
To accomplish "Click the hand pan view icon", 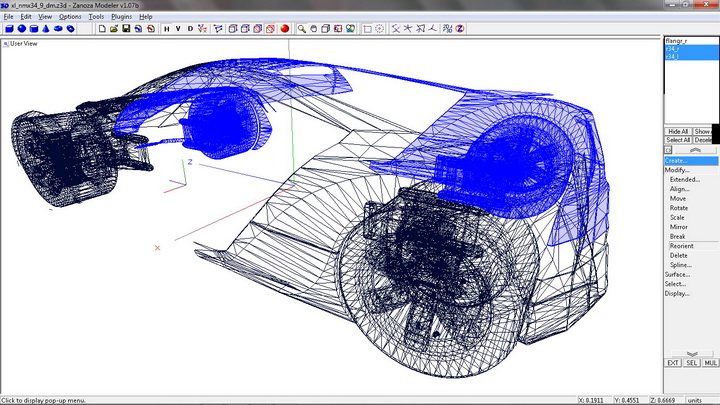I will [x=314, y=29].
